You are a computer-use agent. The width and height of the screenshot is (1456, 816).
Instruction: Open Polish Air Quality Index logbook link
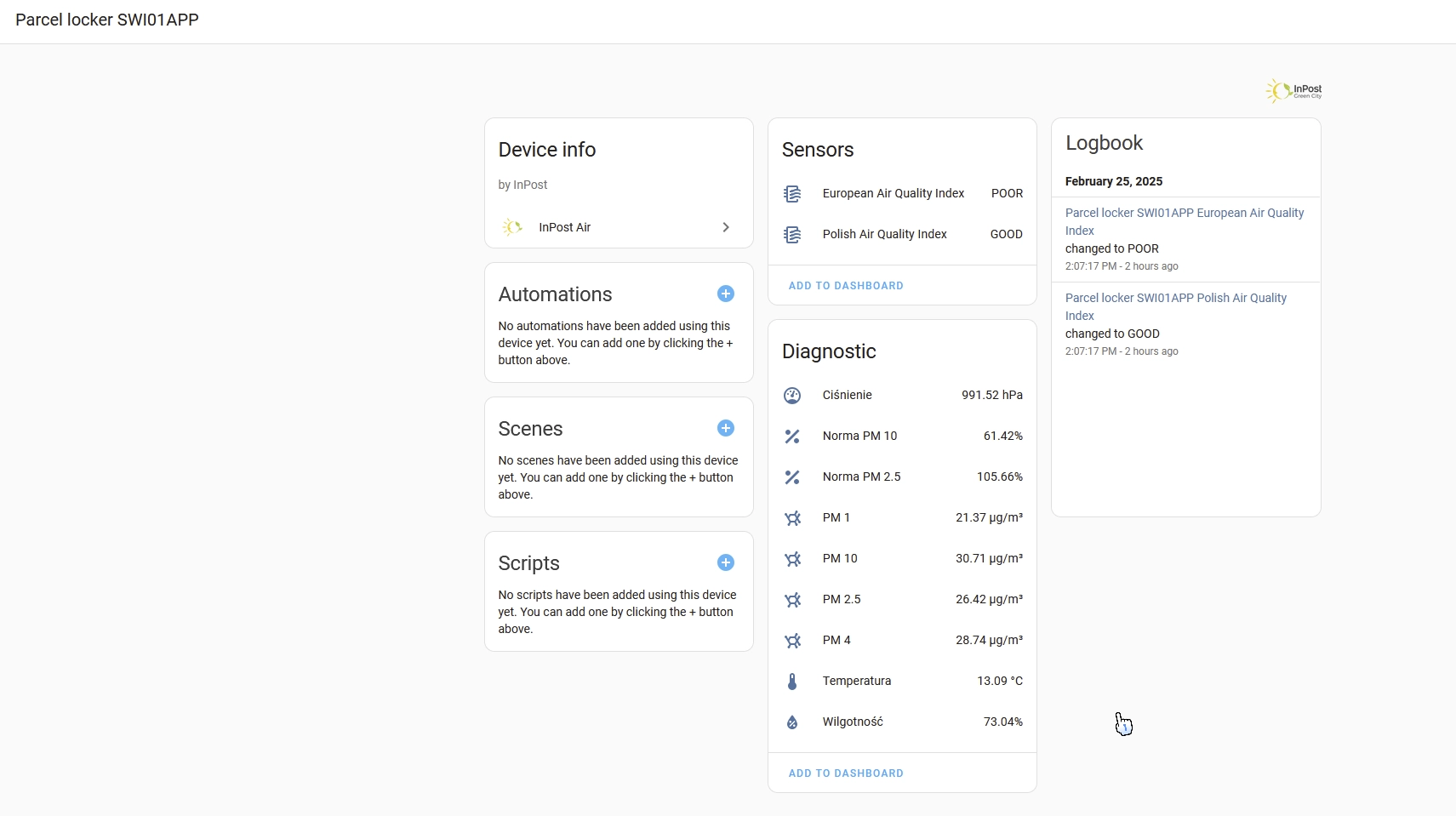[1175, 306]
